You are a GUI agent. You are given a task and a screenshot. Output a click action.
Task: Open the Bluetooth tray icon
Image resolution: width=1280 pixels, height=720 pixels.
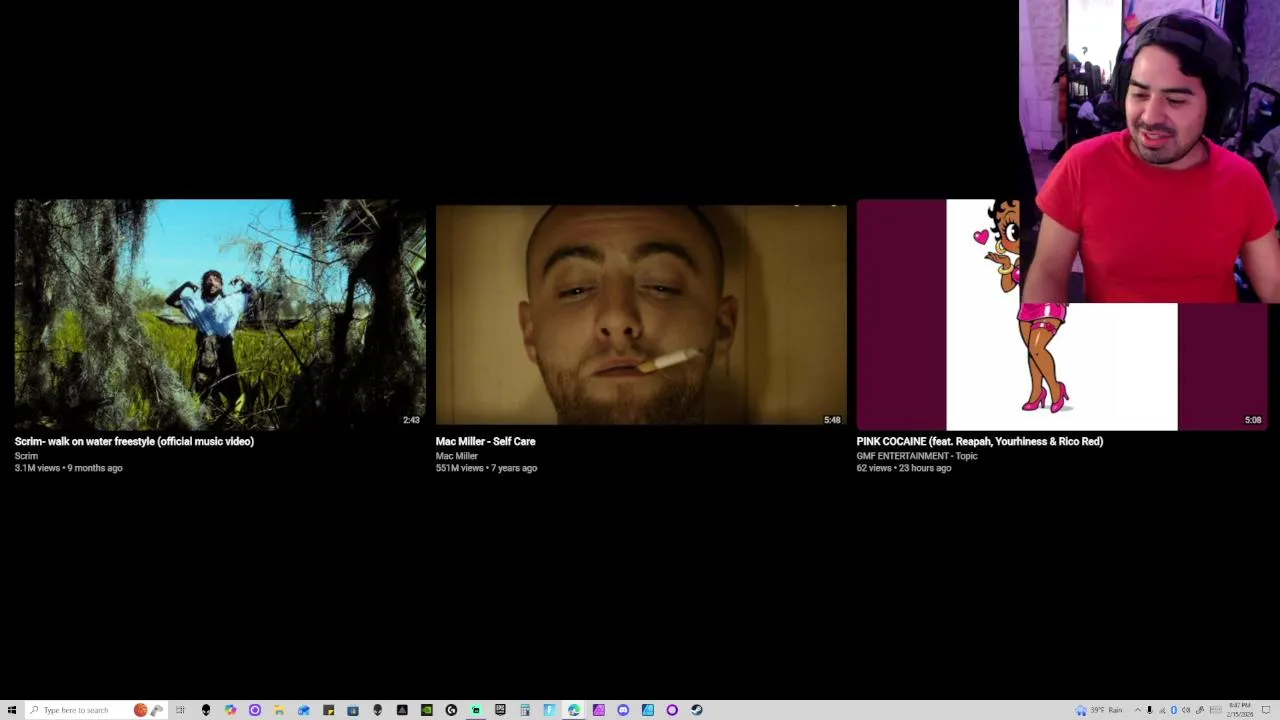coord(1173,710)
